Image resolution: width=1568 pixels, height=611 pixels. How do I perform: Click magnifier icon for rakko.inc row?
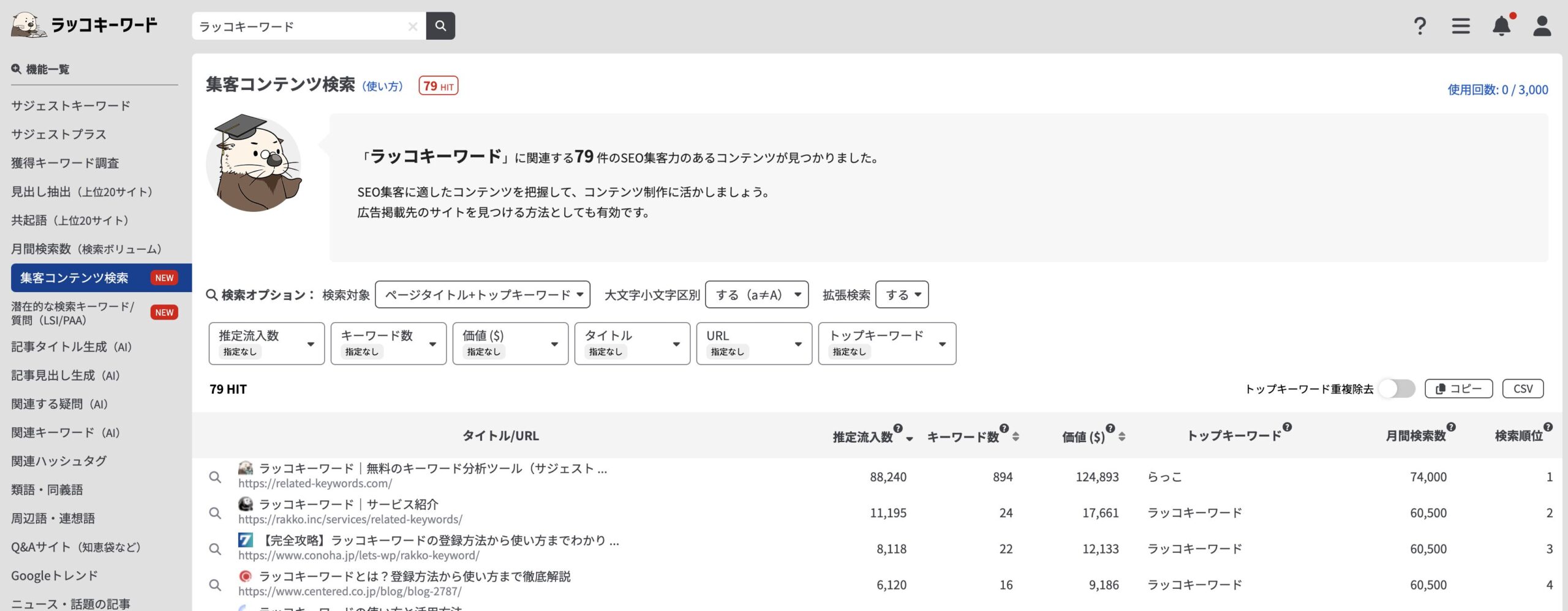[215, 512]
